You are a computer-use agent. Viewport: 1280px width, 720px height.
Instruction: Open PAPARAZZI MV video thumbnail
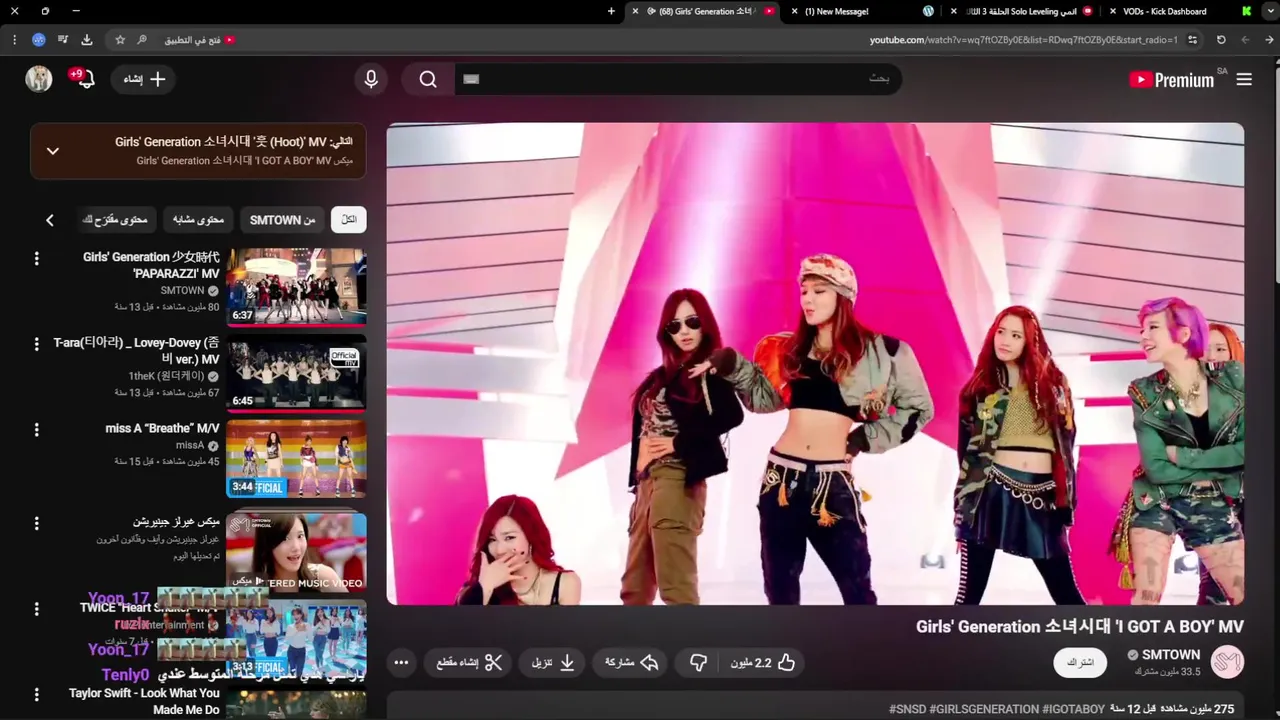point(296,287)
